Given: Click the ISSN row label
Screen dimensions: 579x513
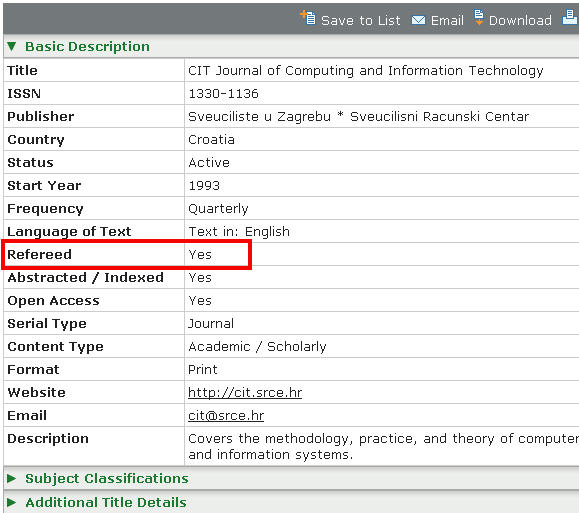Looking at the screenshot, I should 24,93.
